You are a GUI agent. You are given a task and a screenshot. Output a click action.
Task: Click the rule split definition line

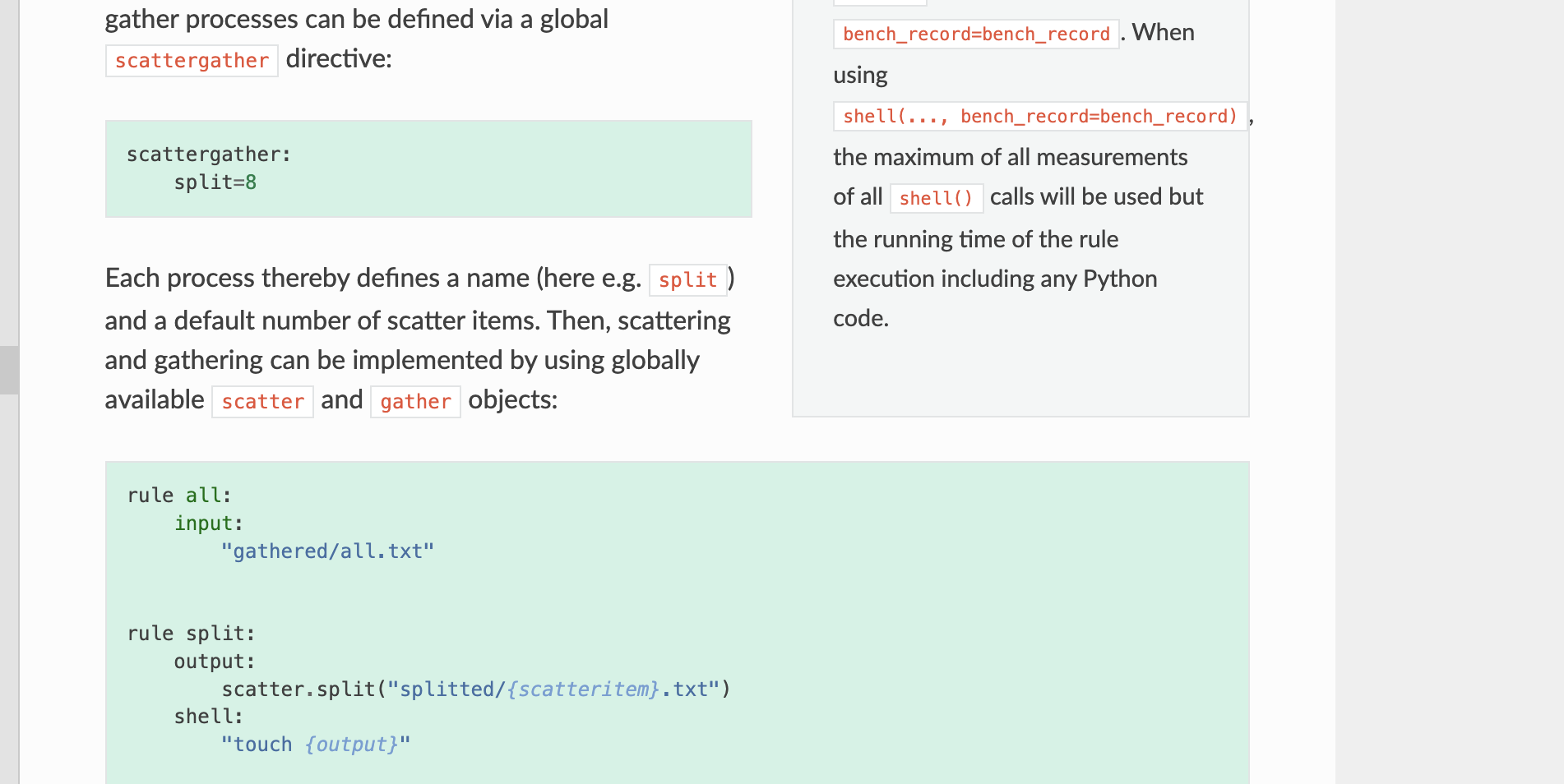(190, 633)
